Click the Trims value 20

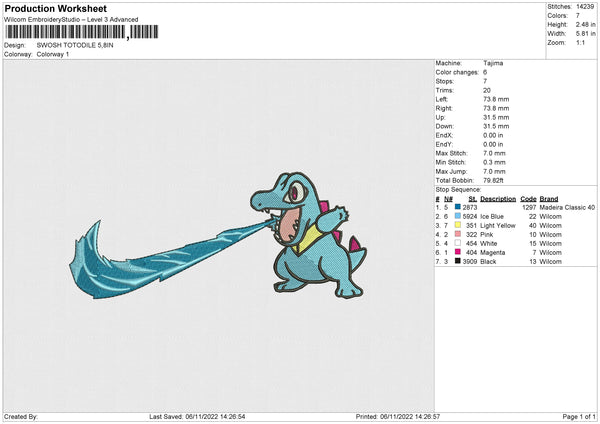click(x=487, y=90)
